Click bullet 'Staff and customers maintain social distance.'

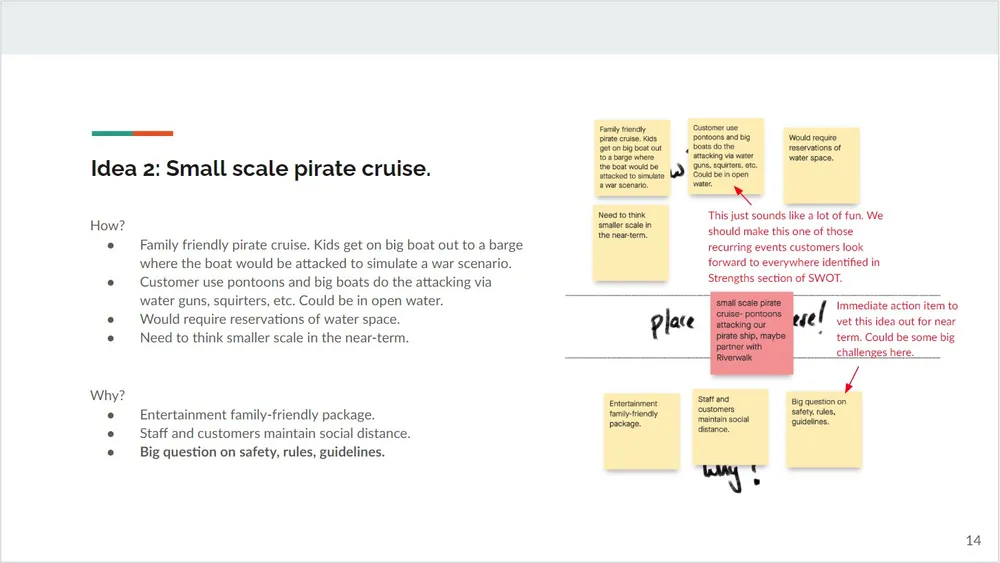click(275, 433)
